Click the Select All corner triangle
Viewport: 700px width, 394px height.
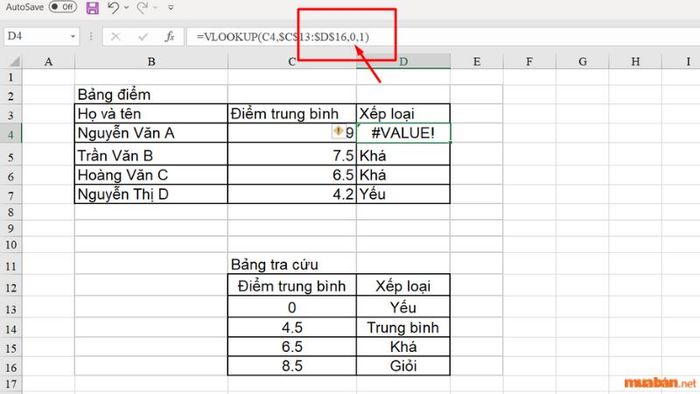[x=14, y=61]
